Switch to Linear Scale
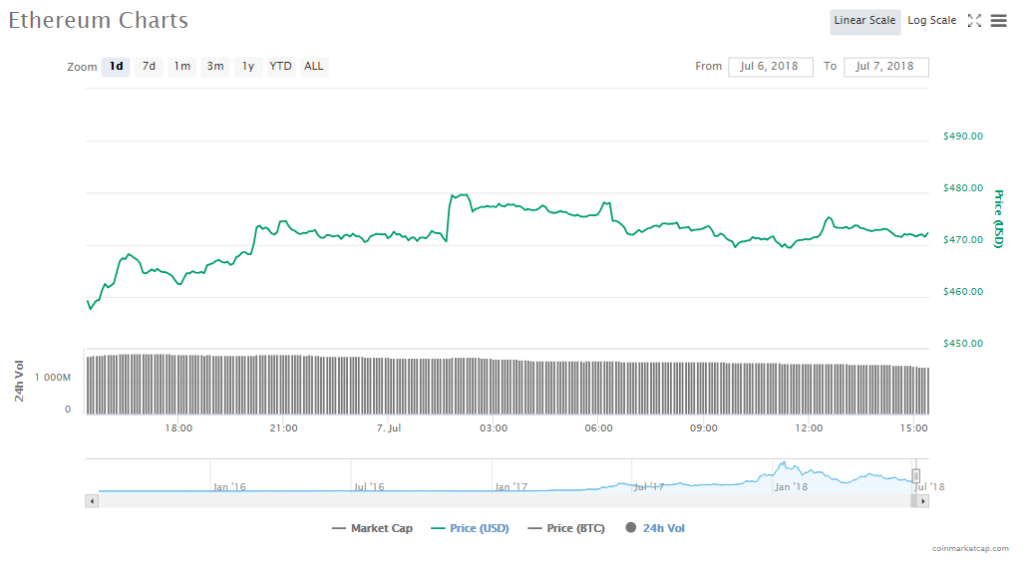Viewport: 1024px width, 564px height. pos(864,21)
